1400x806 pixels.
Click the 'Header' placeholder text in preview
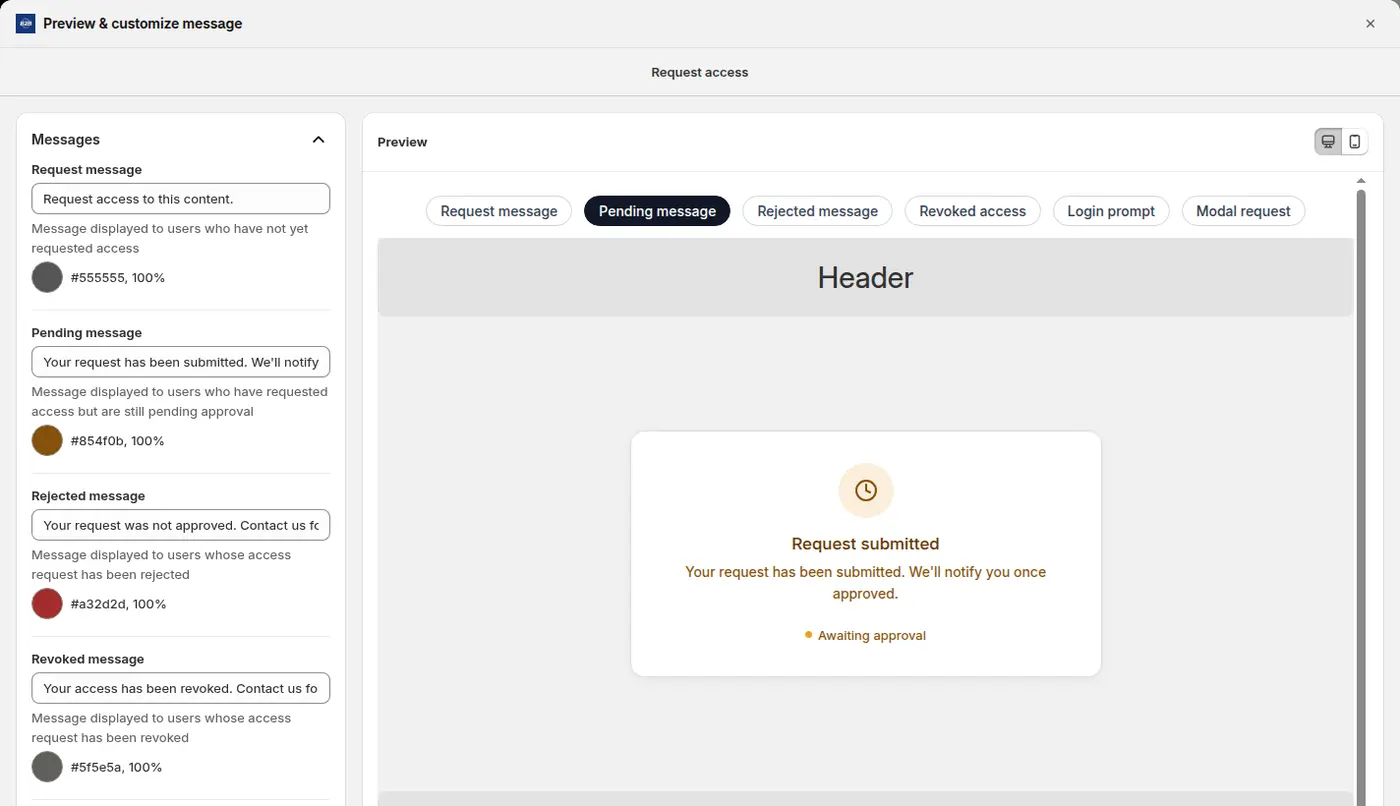[x=866, y=277]
